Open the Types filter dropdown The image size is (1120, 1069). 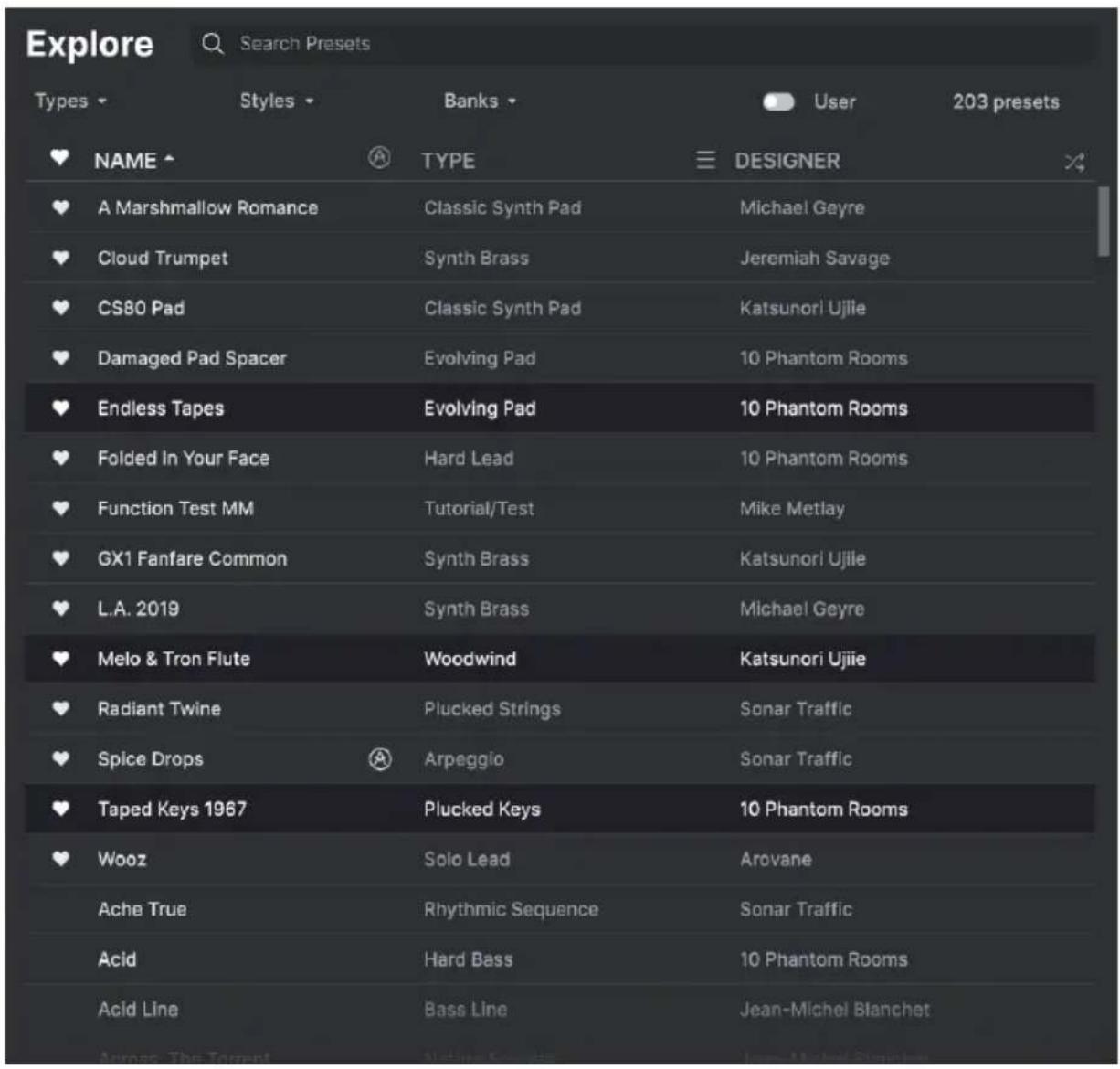pos(70,101)
